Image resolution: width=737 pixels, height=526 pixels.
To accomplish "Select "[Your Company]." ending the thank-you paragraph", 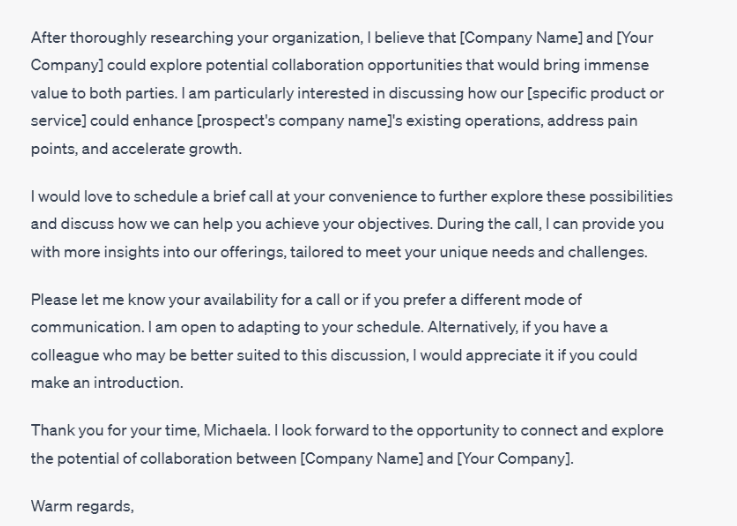I will pyautogui.click(x=515, y=458).
